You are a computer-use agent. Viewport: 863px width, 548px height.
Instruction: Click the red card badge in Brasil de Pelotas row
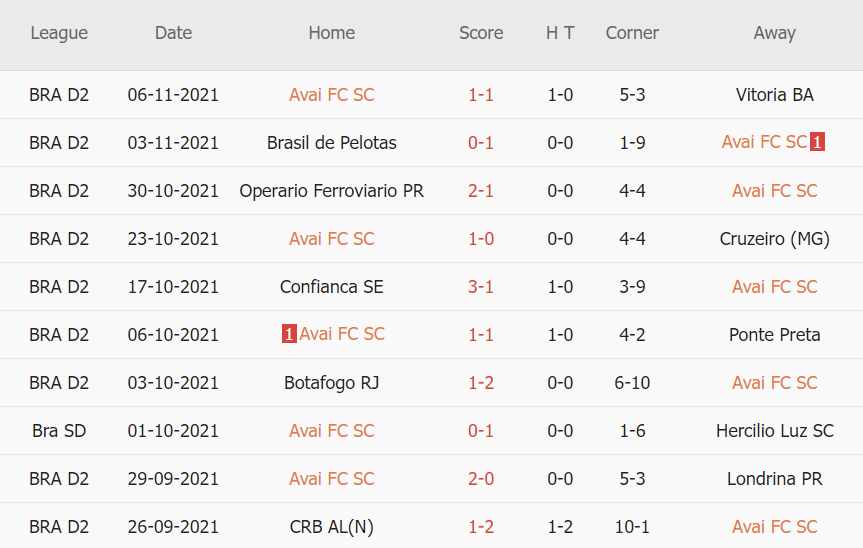coord(817,142)
